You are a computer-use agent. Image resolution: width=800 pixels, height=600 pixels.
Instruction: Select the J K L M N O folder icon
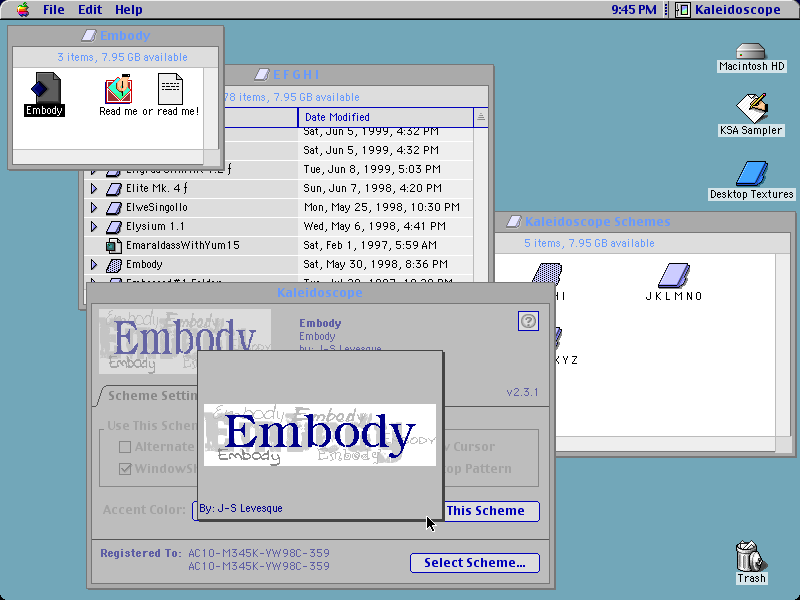673,276
